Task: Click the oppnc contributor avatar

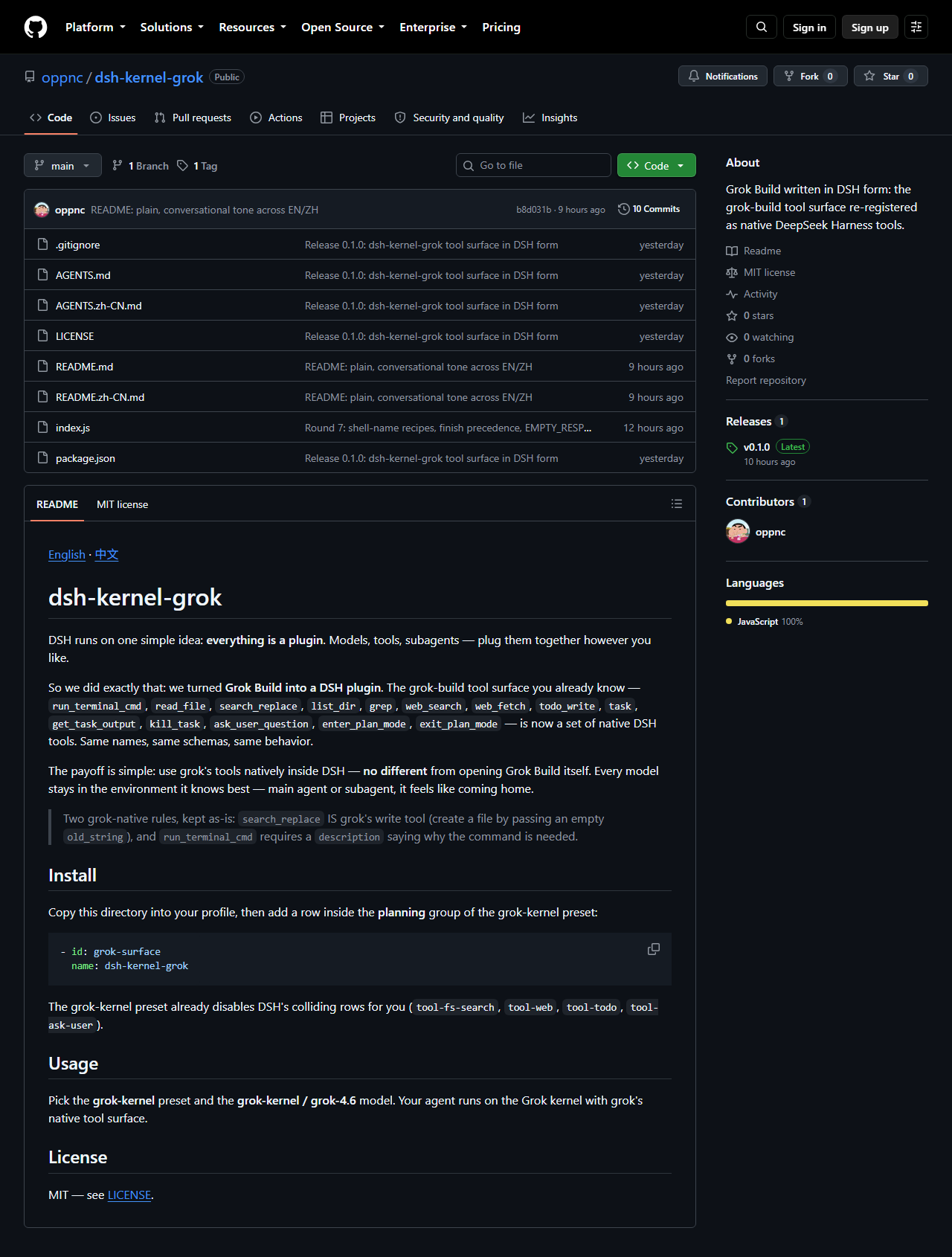Action: (738, 531)
